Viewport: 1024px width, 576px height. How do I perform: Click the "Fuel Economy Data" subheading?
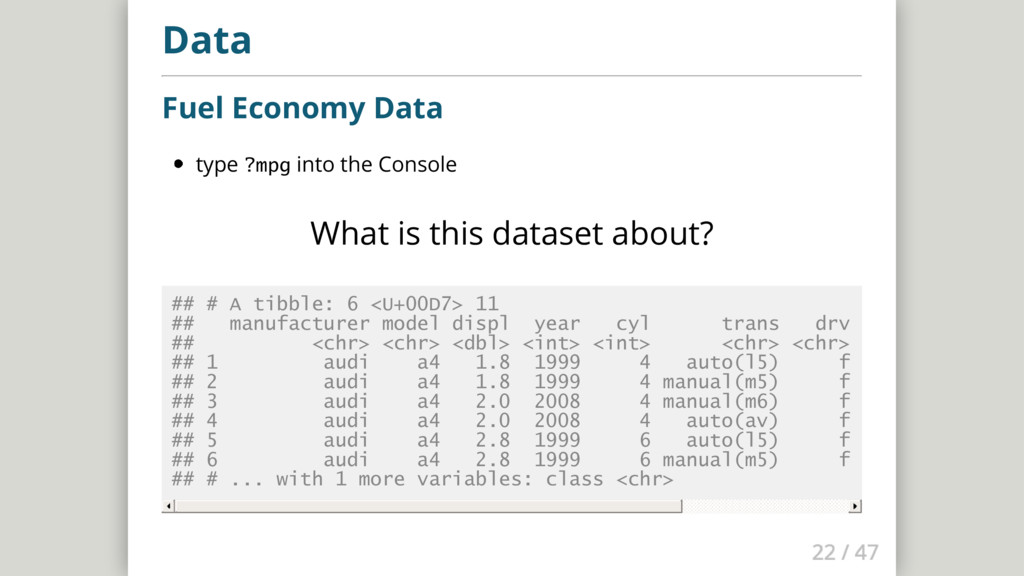tap(302, 108)
